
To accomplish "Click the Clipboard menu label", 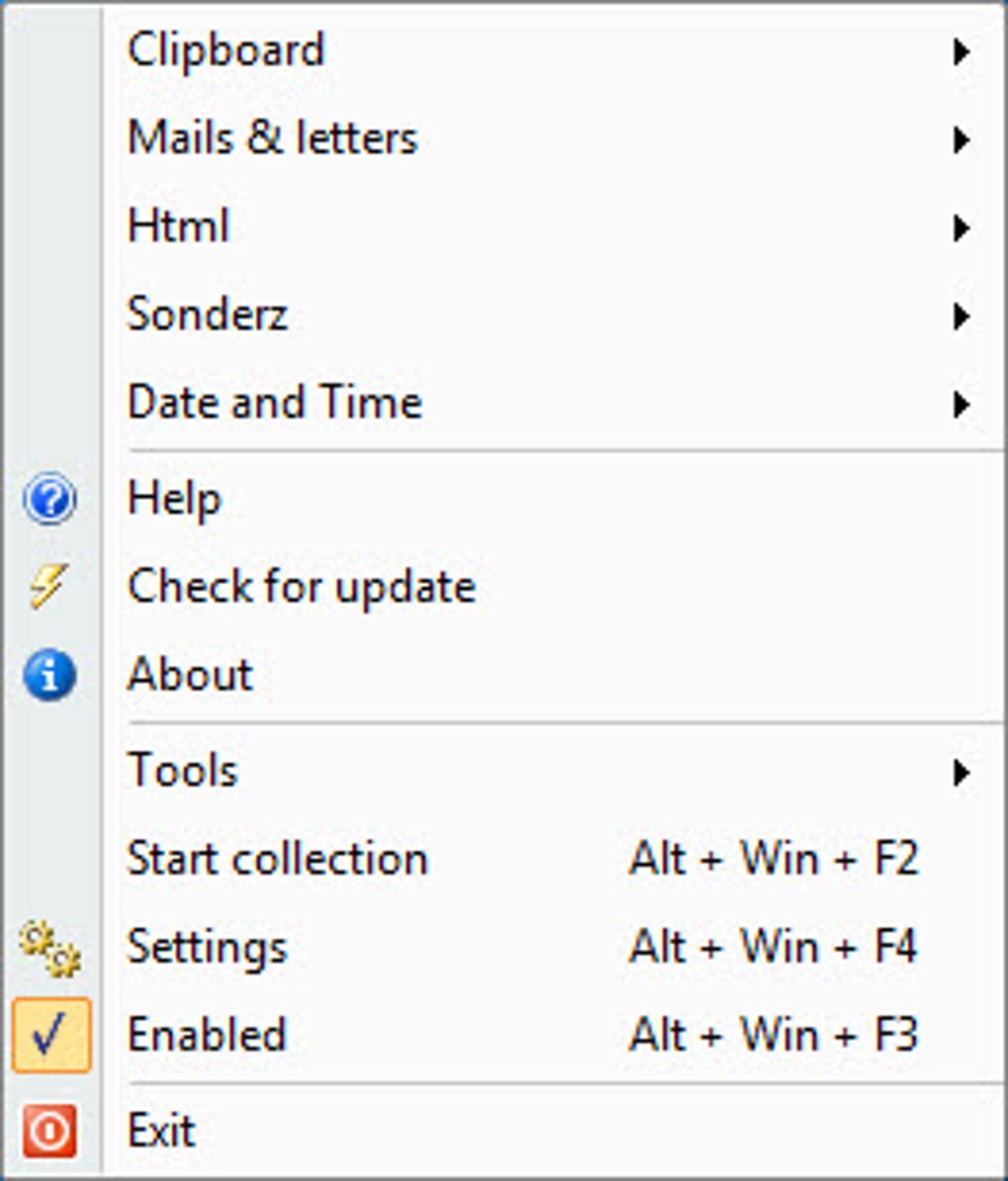I will (x=226, y=51).
